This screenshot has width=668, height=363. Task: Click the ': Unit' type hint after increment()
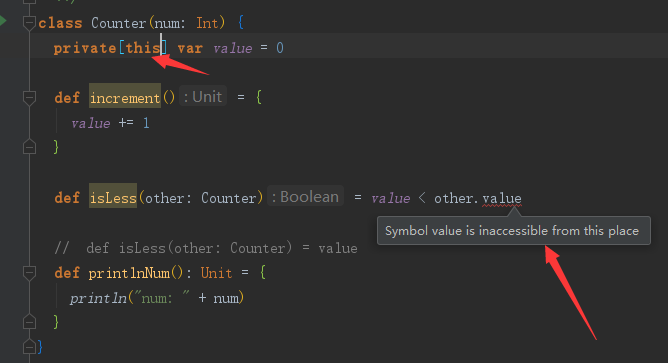point(203,97)
